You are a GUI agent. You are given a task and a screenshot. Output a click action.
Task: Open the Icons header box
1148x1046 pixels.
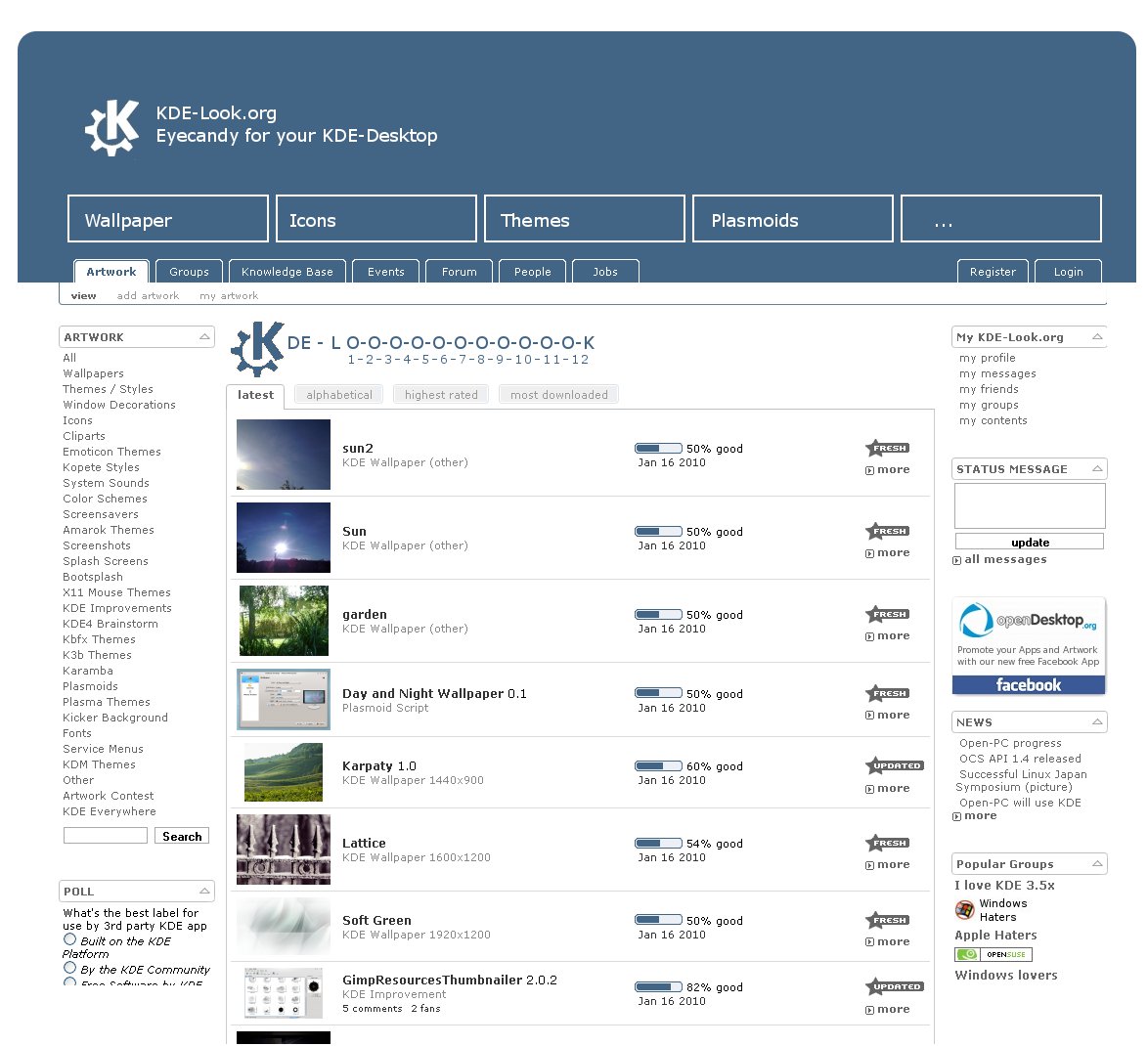376,218
